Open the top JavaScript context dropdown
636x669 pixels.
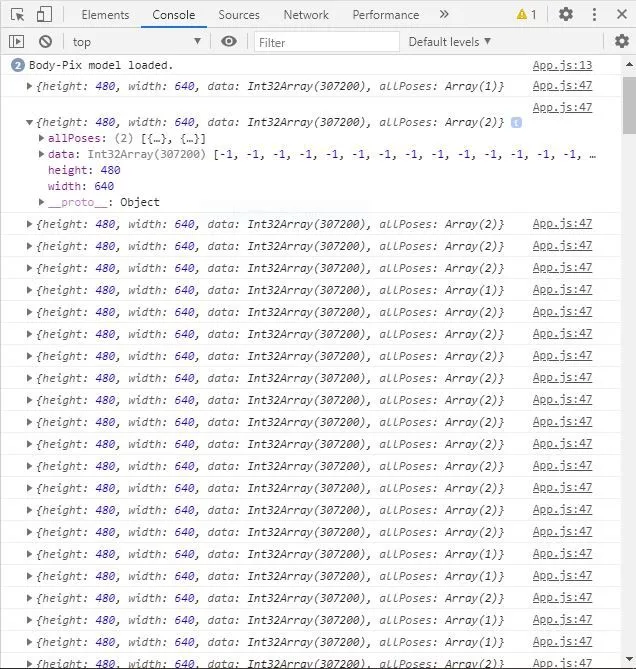coord(136,42)
